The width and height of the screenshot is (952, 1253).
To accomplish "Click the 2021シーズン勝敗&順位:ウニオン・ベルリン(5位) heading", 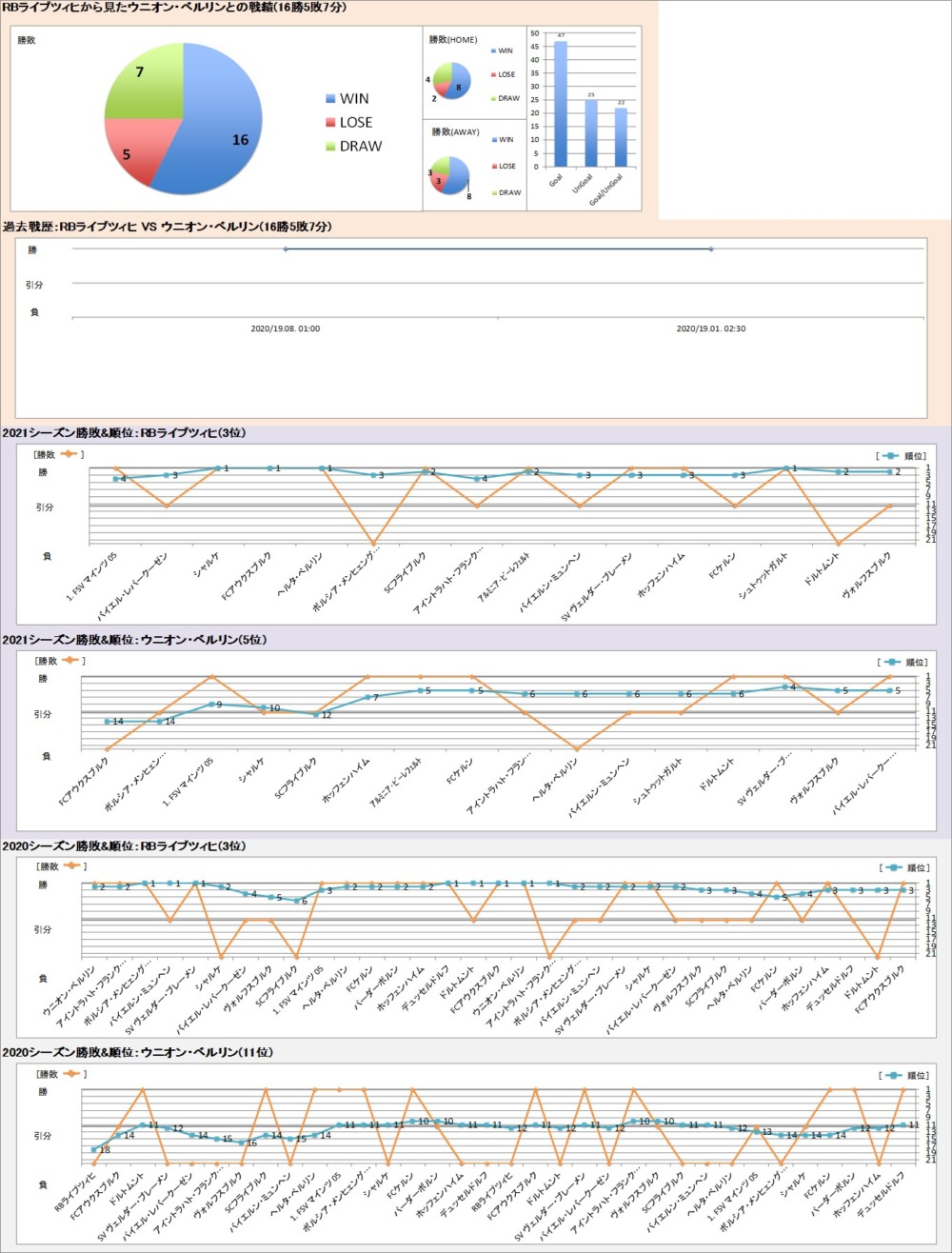I will tap(135, 641).
